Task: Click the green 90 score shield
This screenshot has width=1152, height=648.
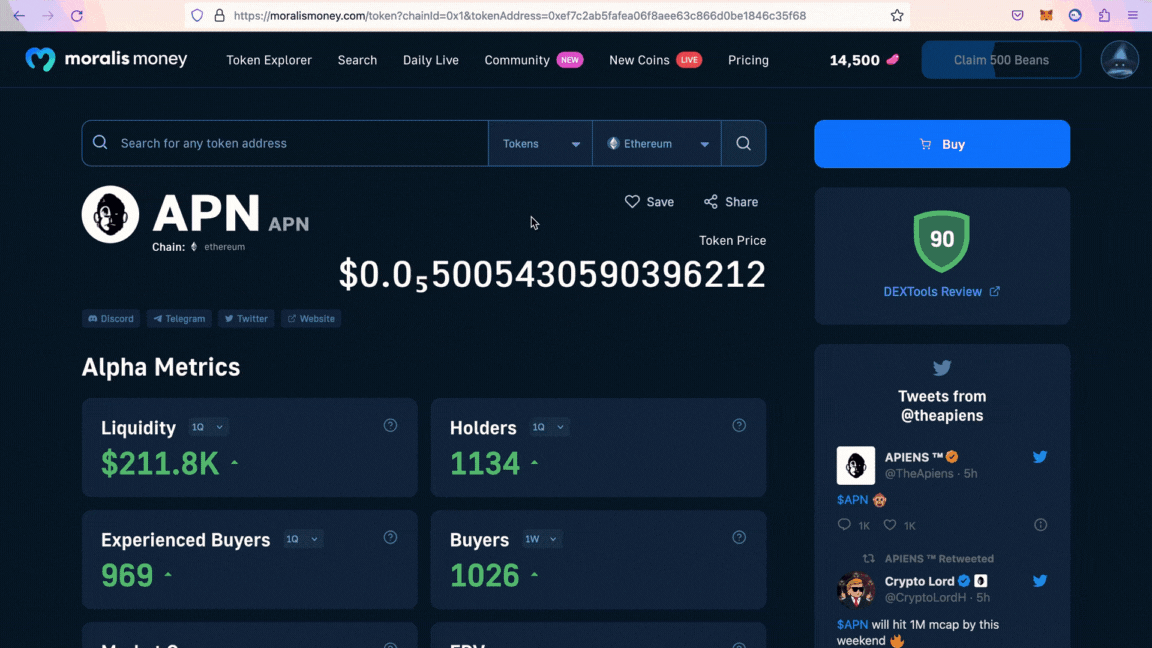Action: tap(942, 240)
